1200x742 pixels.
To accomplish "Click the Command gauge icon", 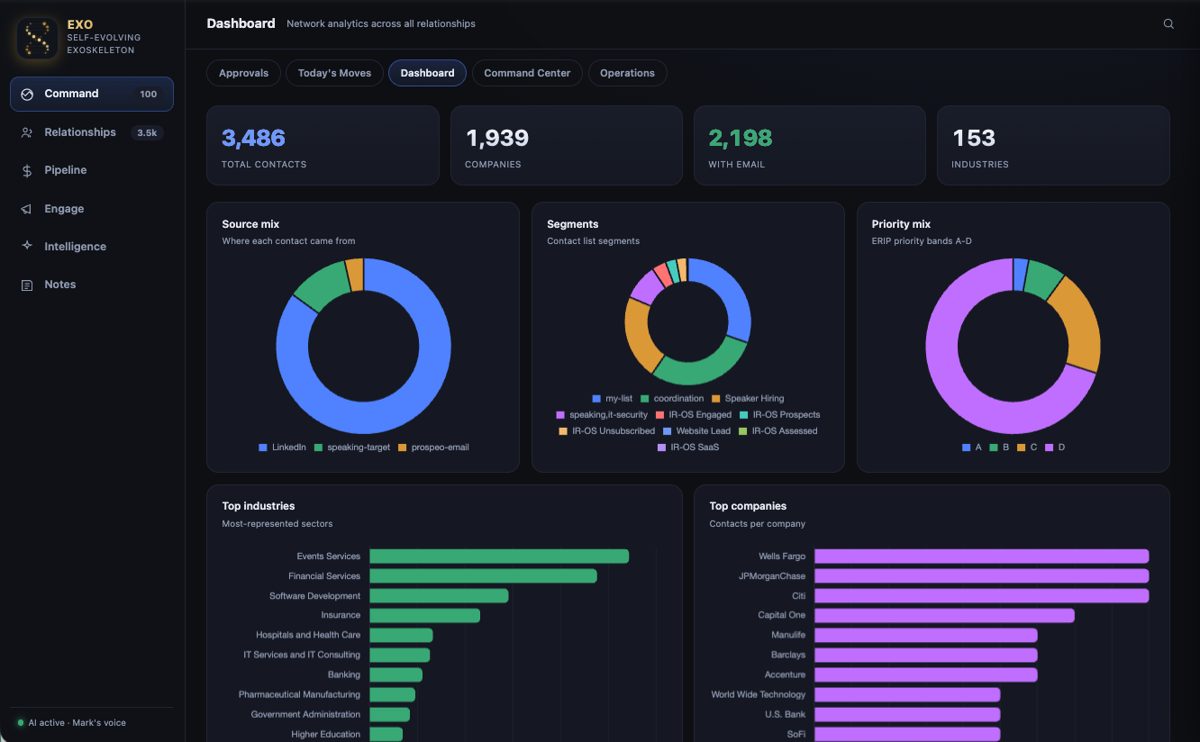I will pyautogui.click(x=27, y=94).
